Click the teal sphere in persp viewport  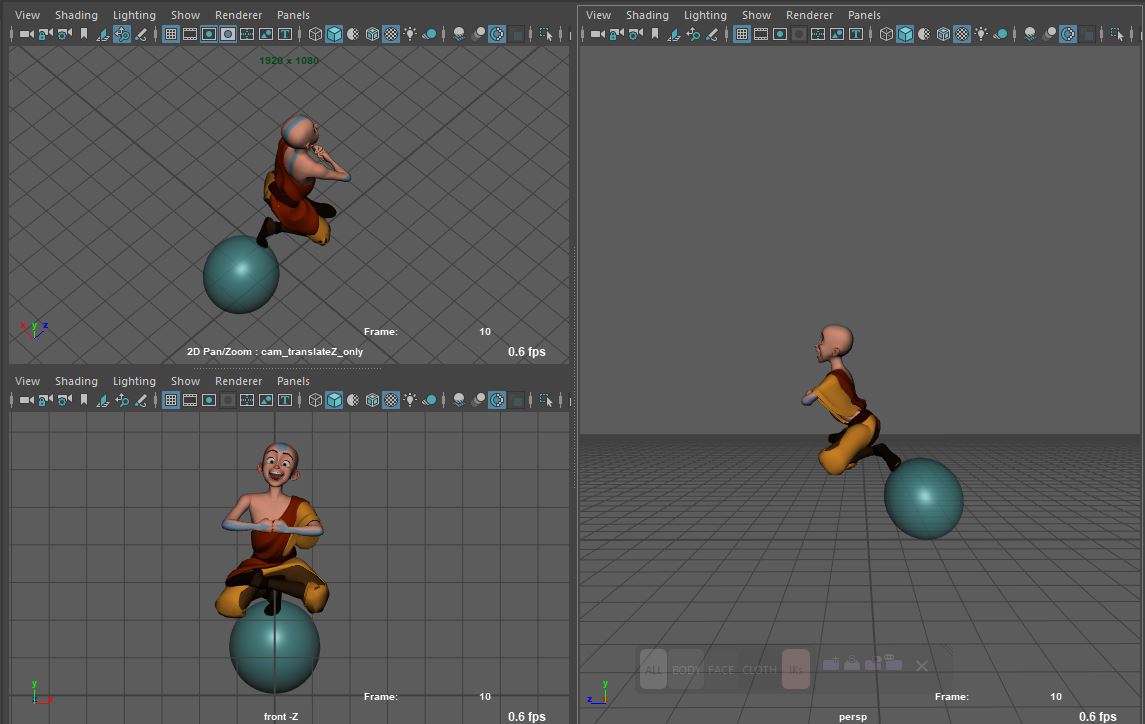[x=924, y=498]
